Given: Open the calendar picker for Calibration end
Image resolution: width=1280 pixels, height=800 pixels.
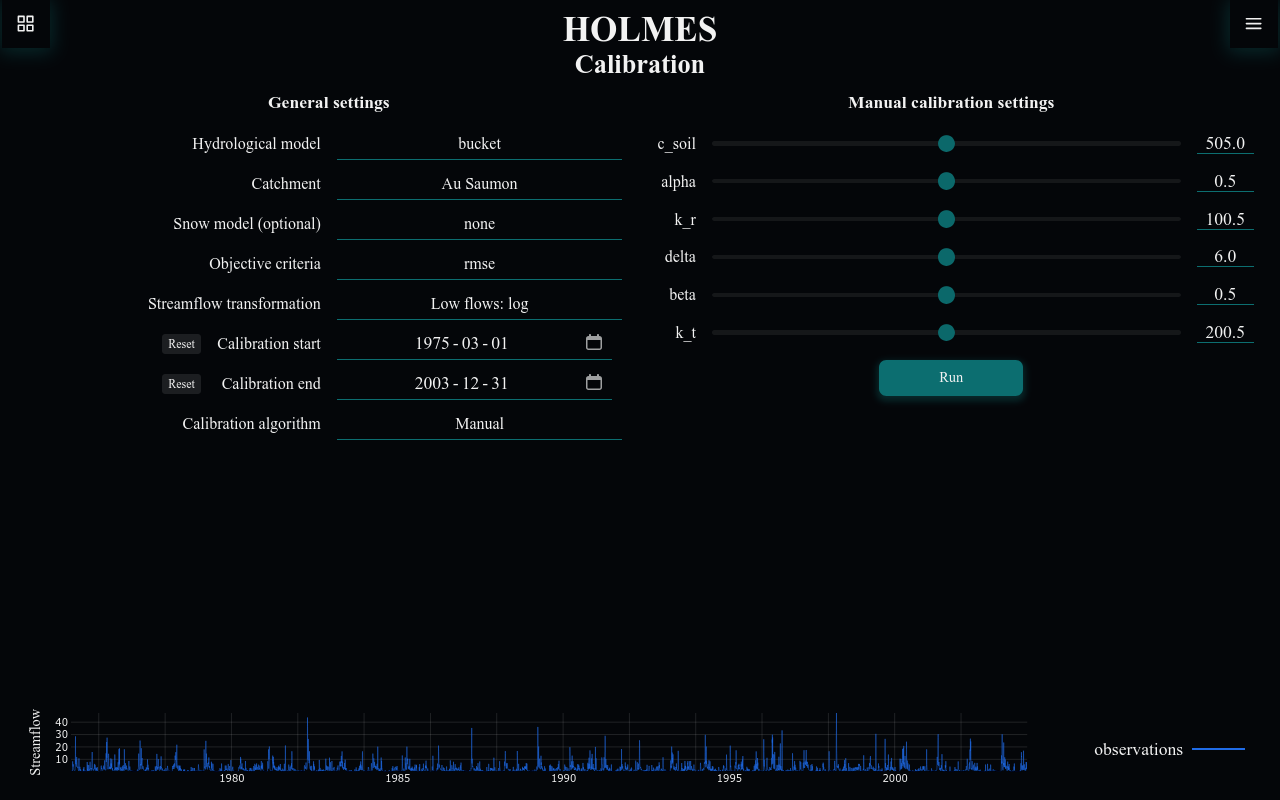Looking at the screenshot, I should (593, 382).
